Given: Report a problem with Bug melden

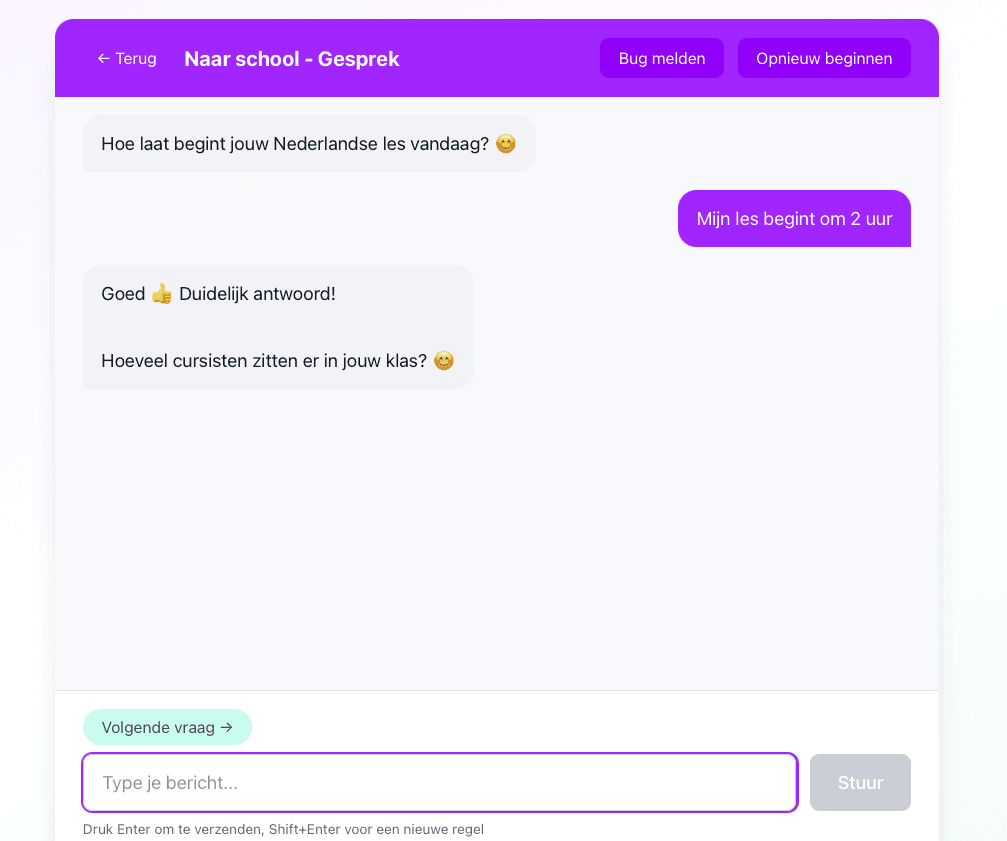Looking at the screenshot, I should 661,58.
